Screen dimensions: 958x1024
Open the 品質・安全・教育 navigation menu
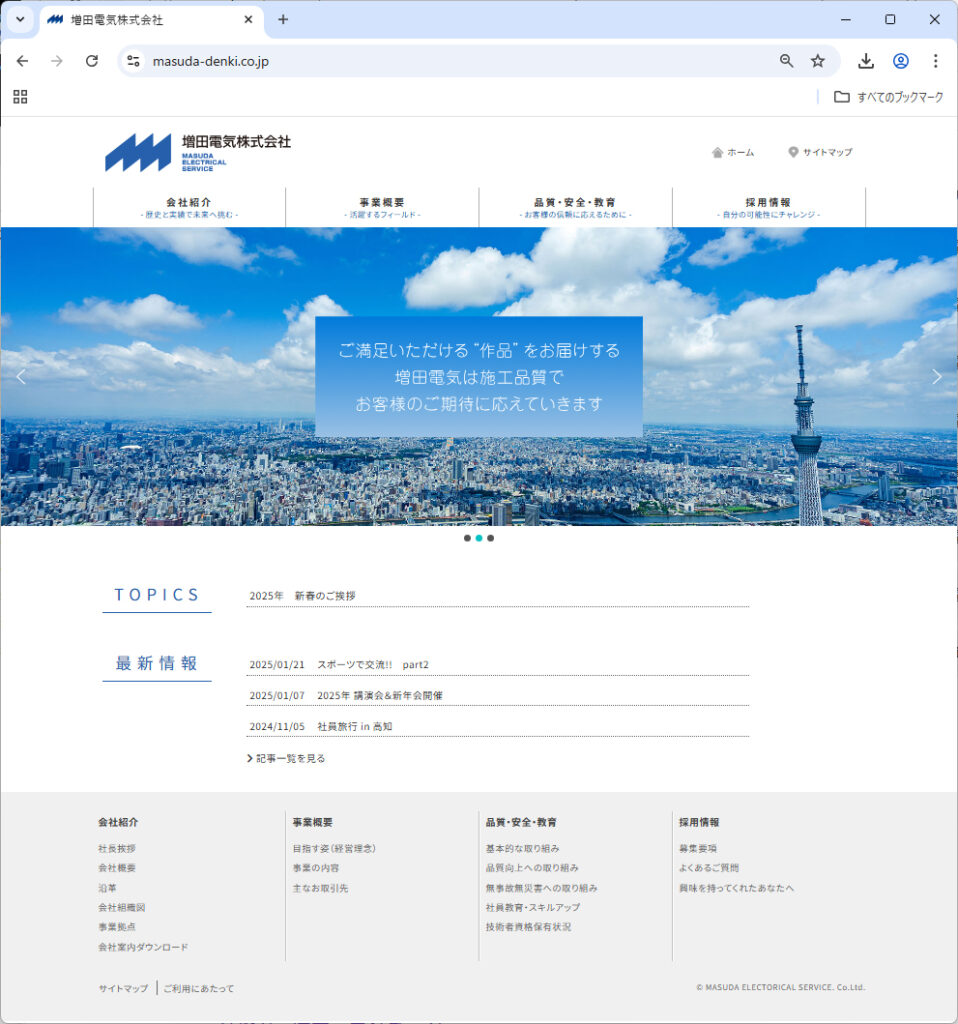click(575, 207)
